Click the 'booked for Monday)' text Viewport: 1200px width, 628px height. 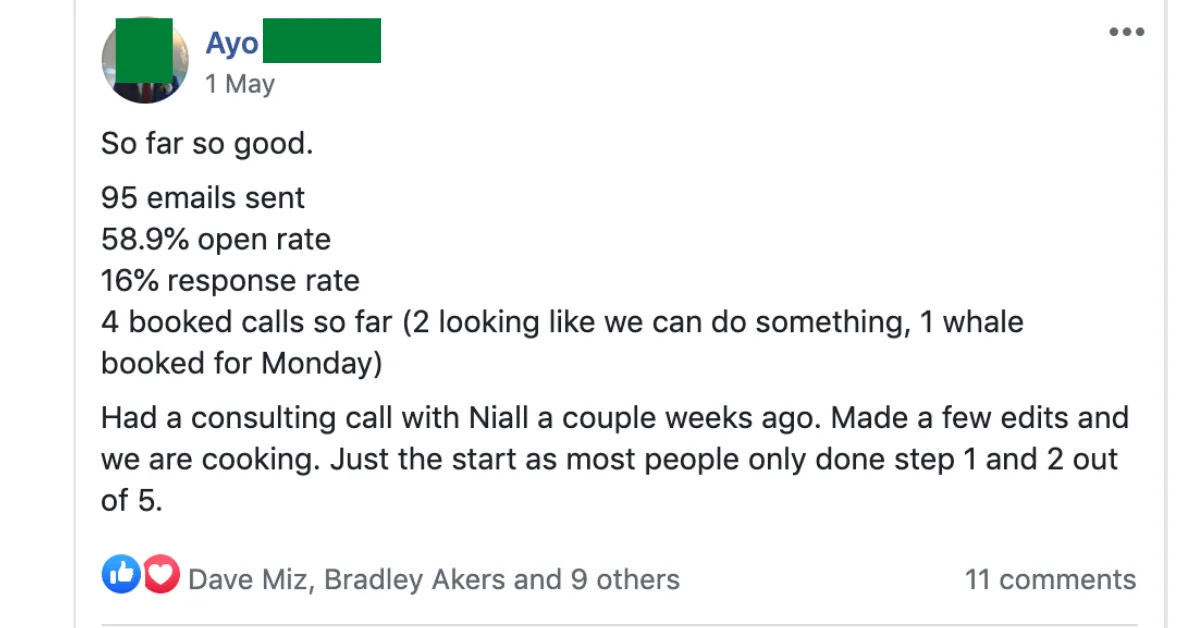pos(241,364)
